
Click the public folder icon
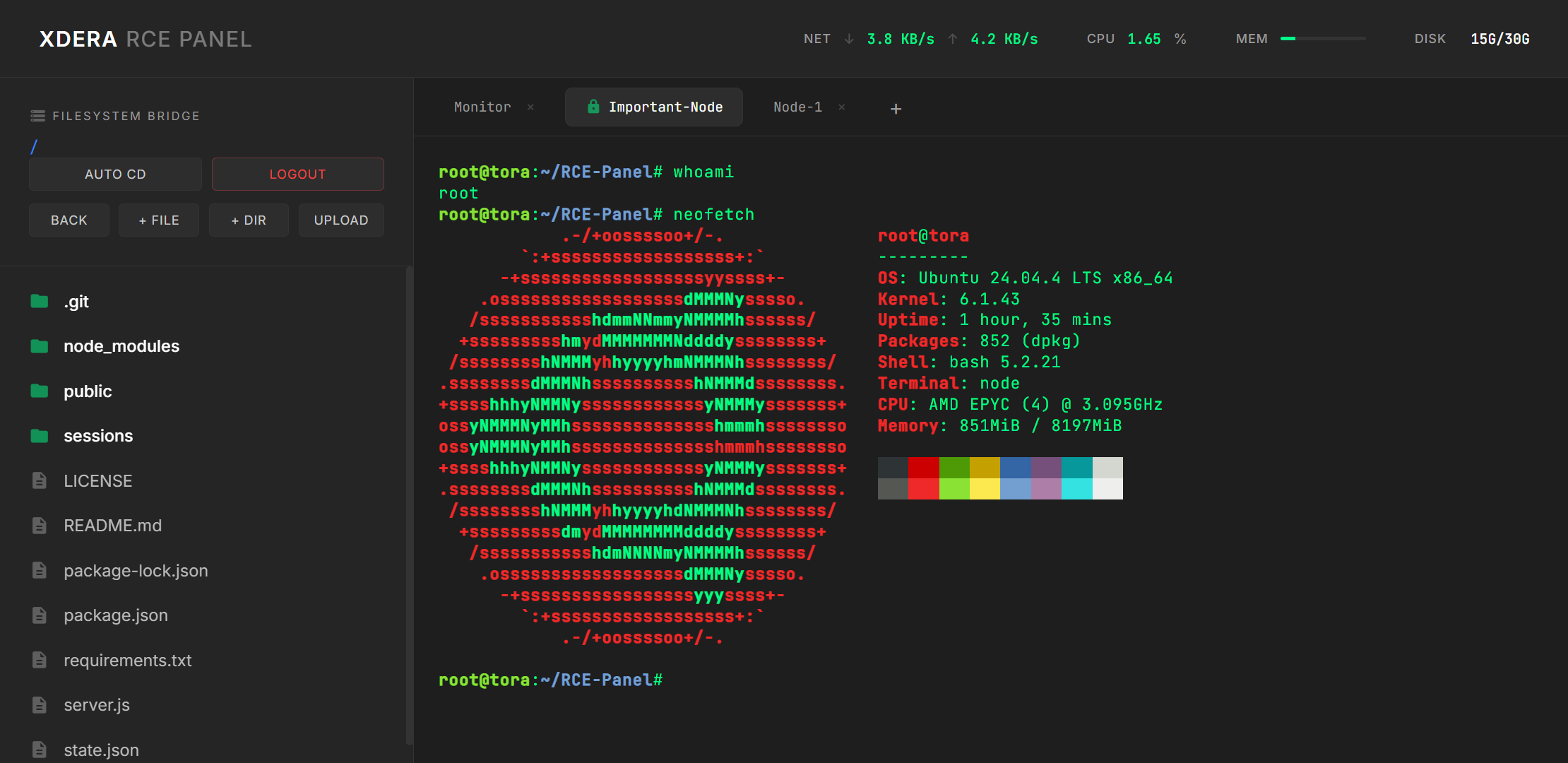tap(40, 391)
